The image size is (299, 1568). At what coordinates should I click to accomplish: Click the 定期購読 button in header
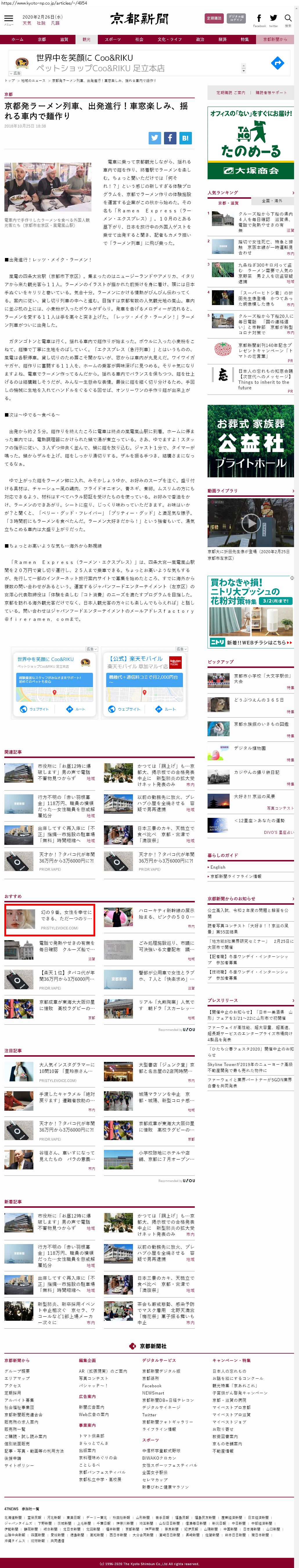(214, 19)
